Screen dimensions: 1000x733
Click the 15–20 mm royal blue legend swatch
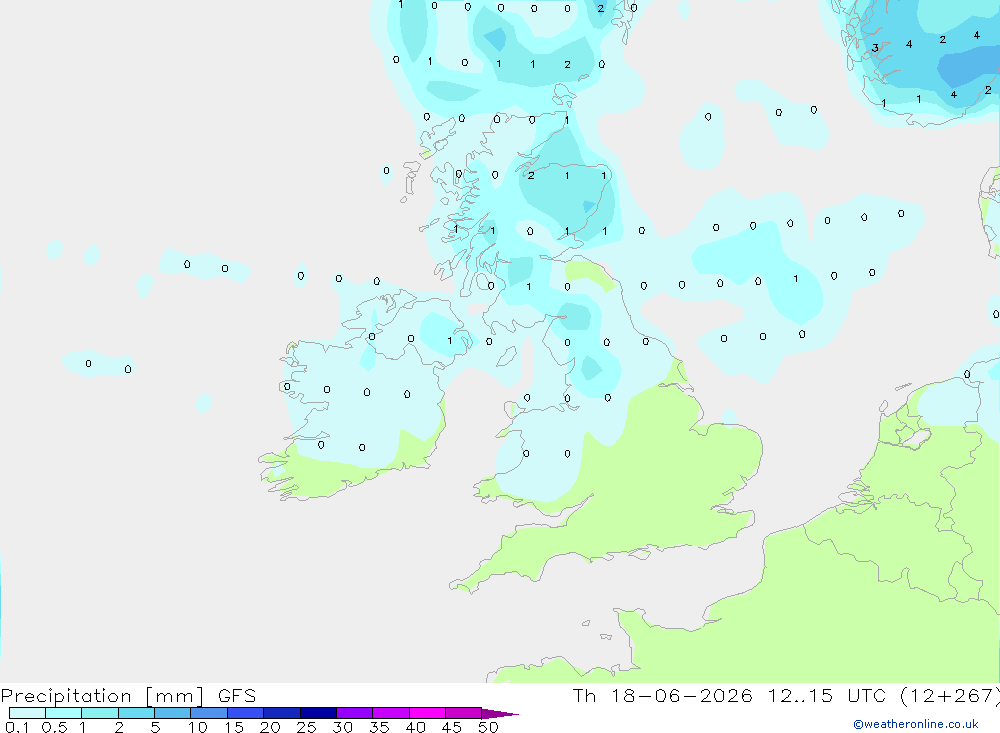pos(246,713)
